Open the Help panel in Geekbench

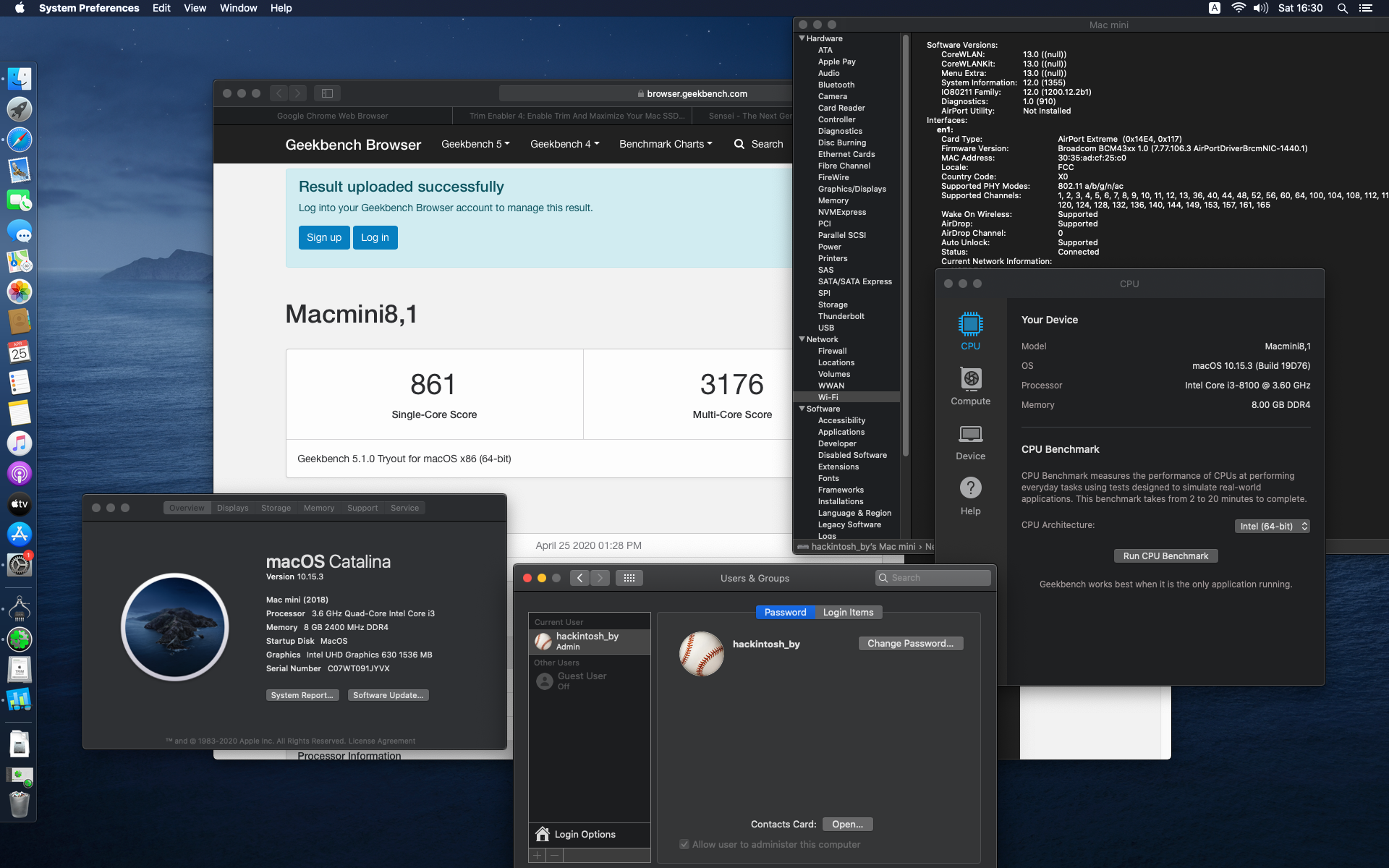pyautogui.click(x=969, y=494)
